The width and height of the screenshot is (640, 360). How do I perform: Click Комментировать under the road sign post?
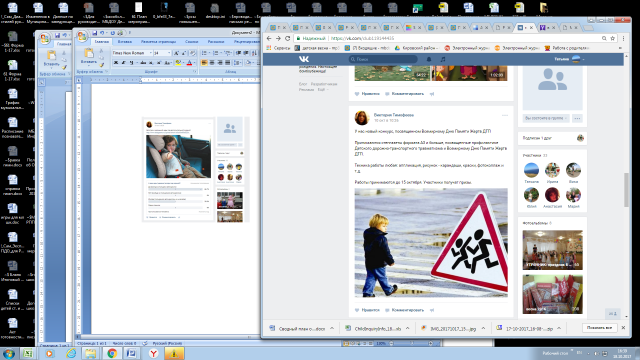[x=404, y=310]
